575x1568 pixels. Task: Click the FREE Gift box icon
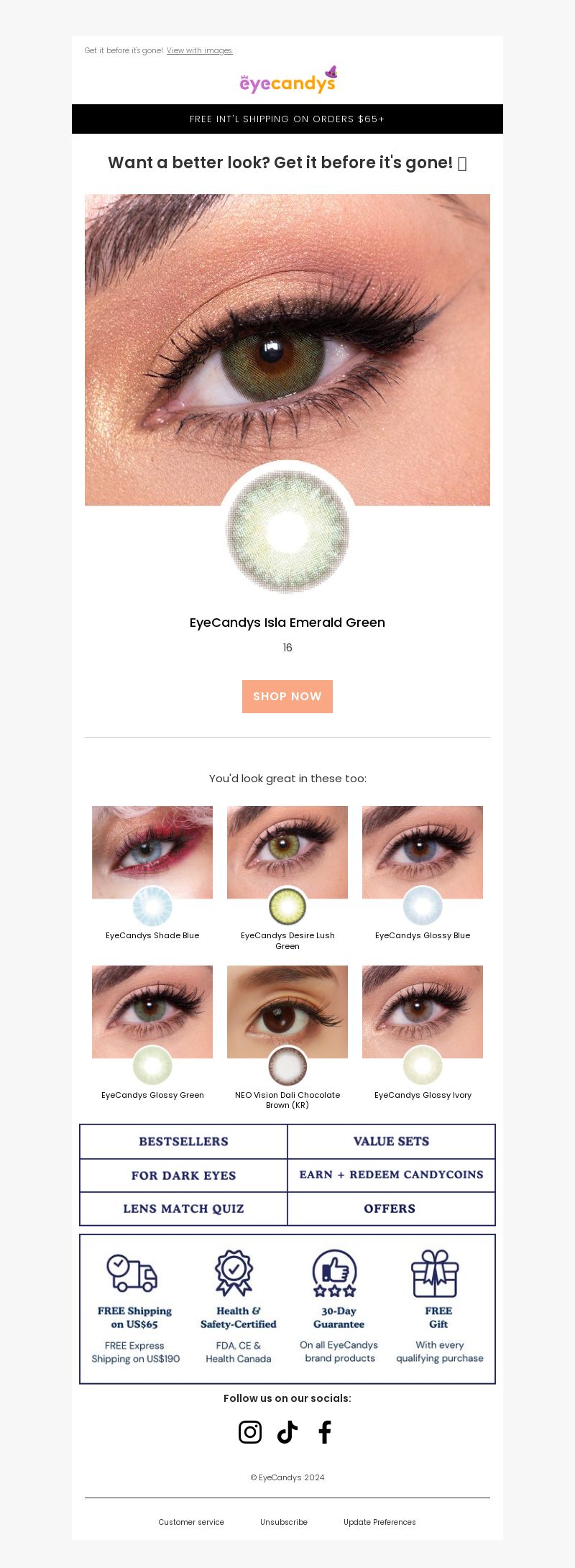click(x=435, y=1273)
